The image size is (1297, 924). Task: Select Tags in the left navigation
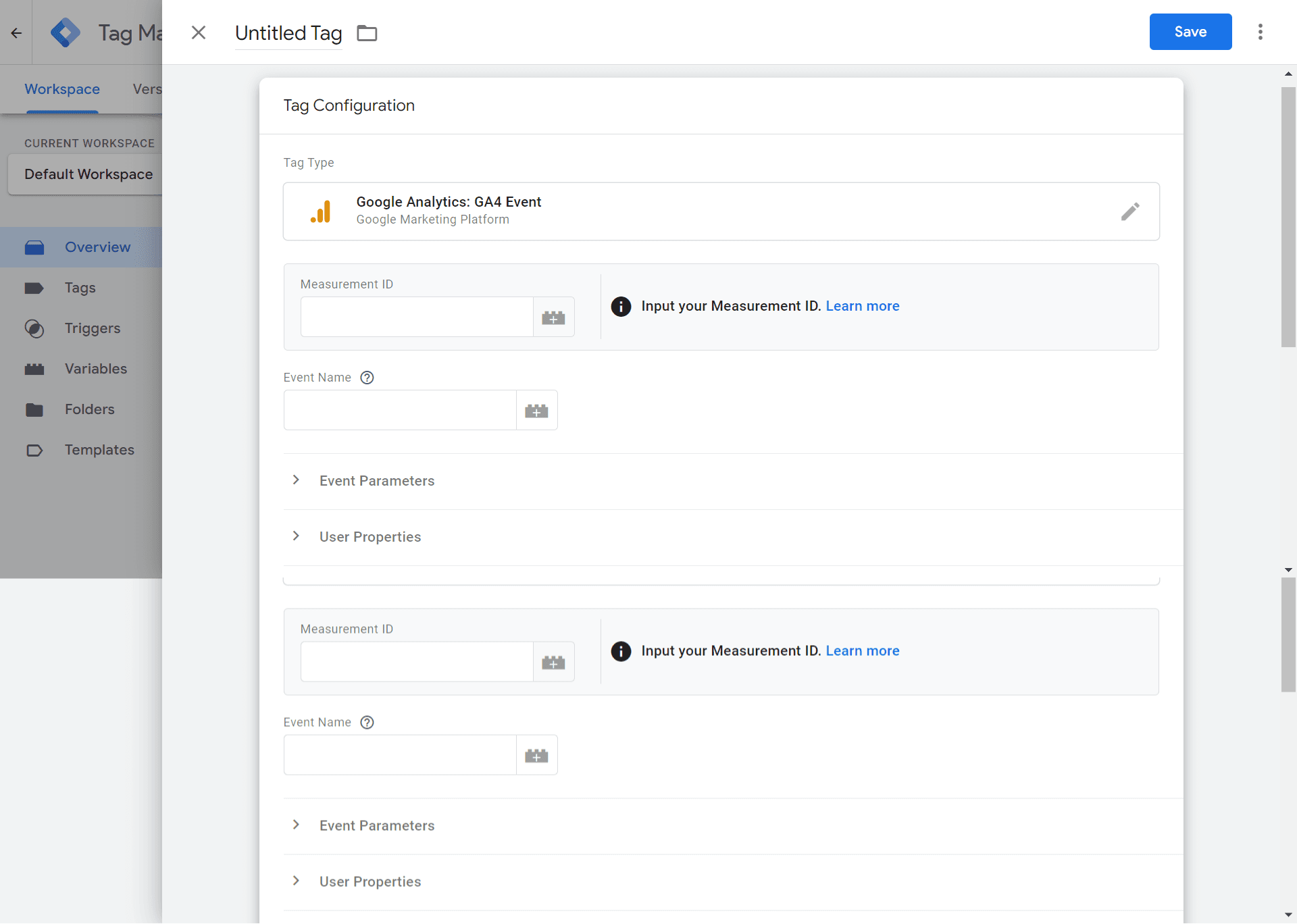pos(80,288)
